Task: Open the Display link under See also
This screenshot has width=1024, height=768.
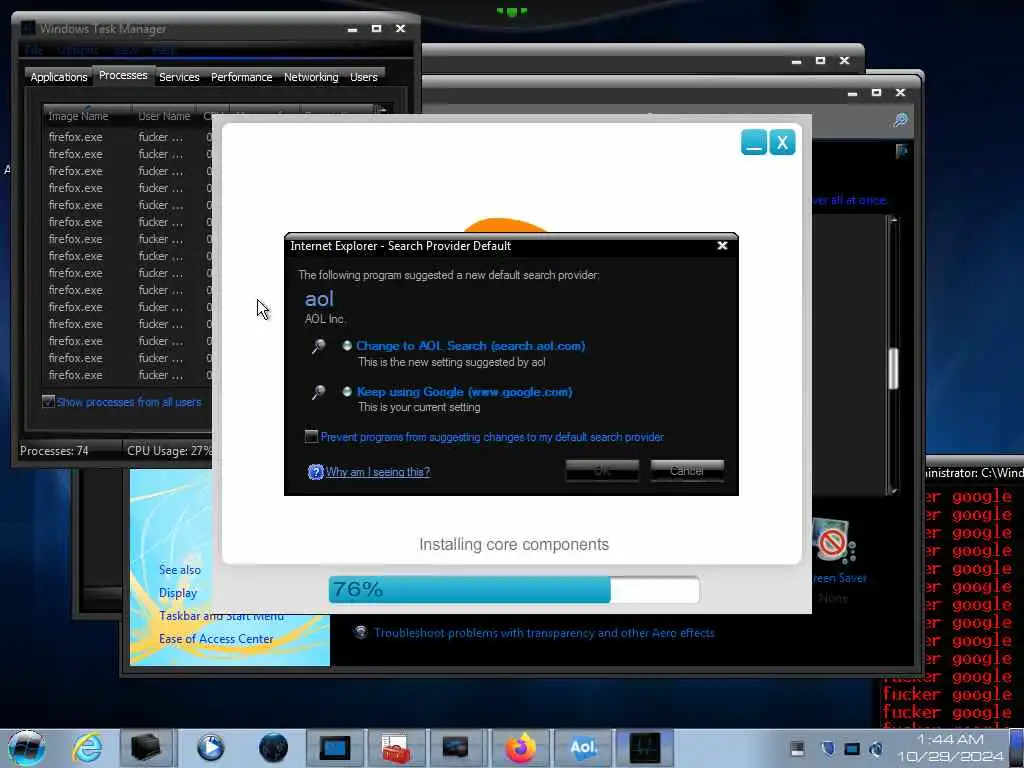Action: 178,593
